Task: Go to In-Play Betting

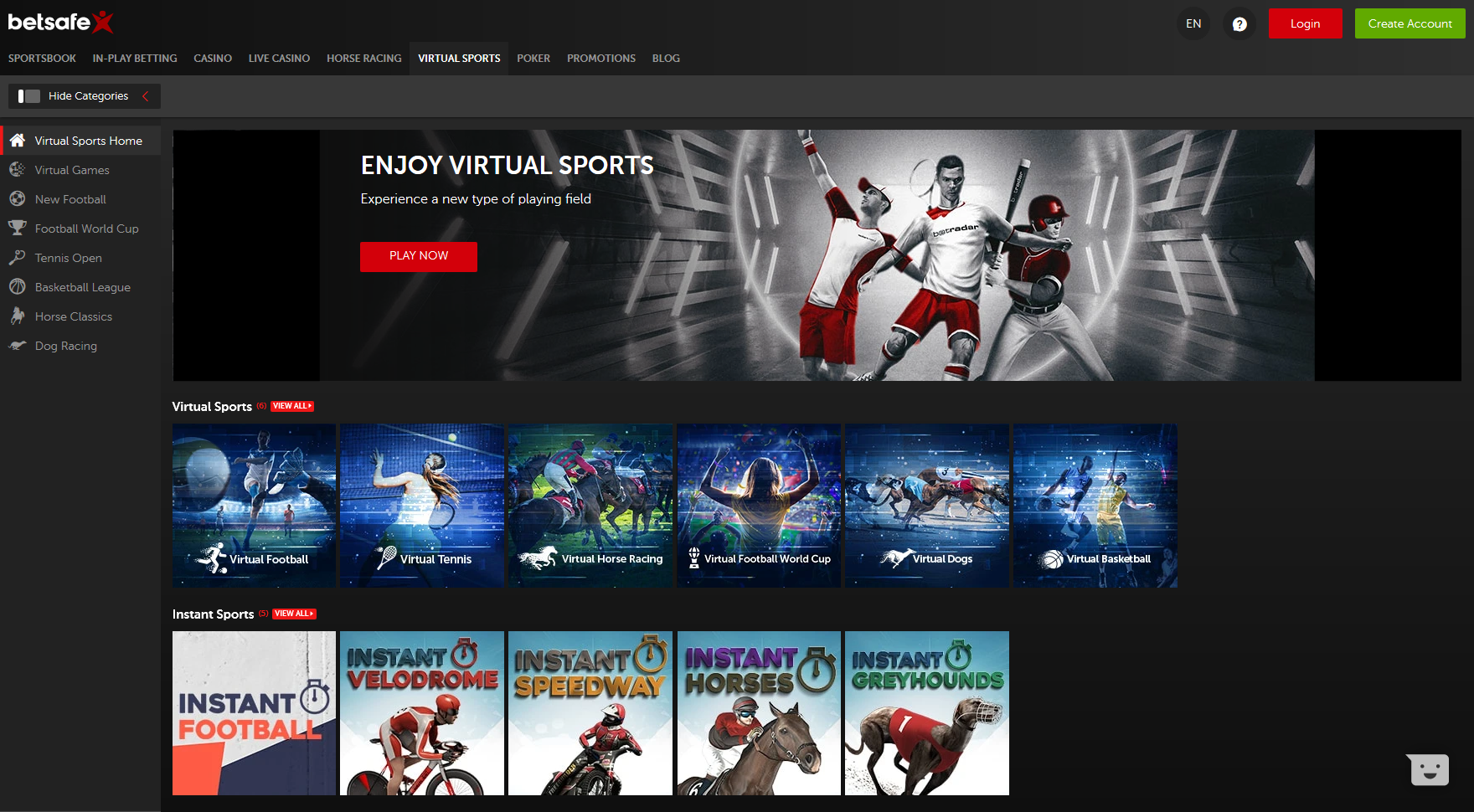Action: [135, 59]
